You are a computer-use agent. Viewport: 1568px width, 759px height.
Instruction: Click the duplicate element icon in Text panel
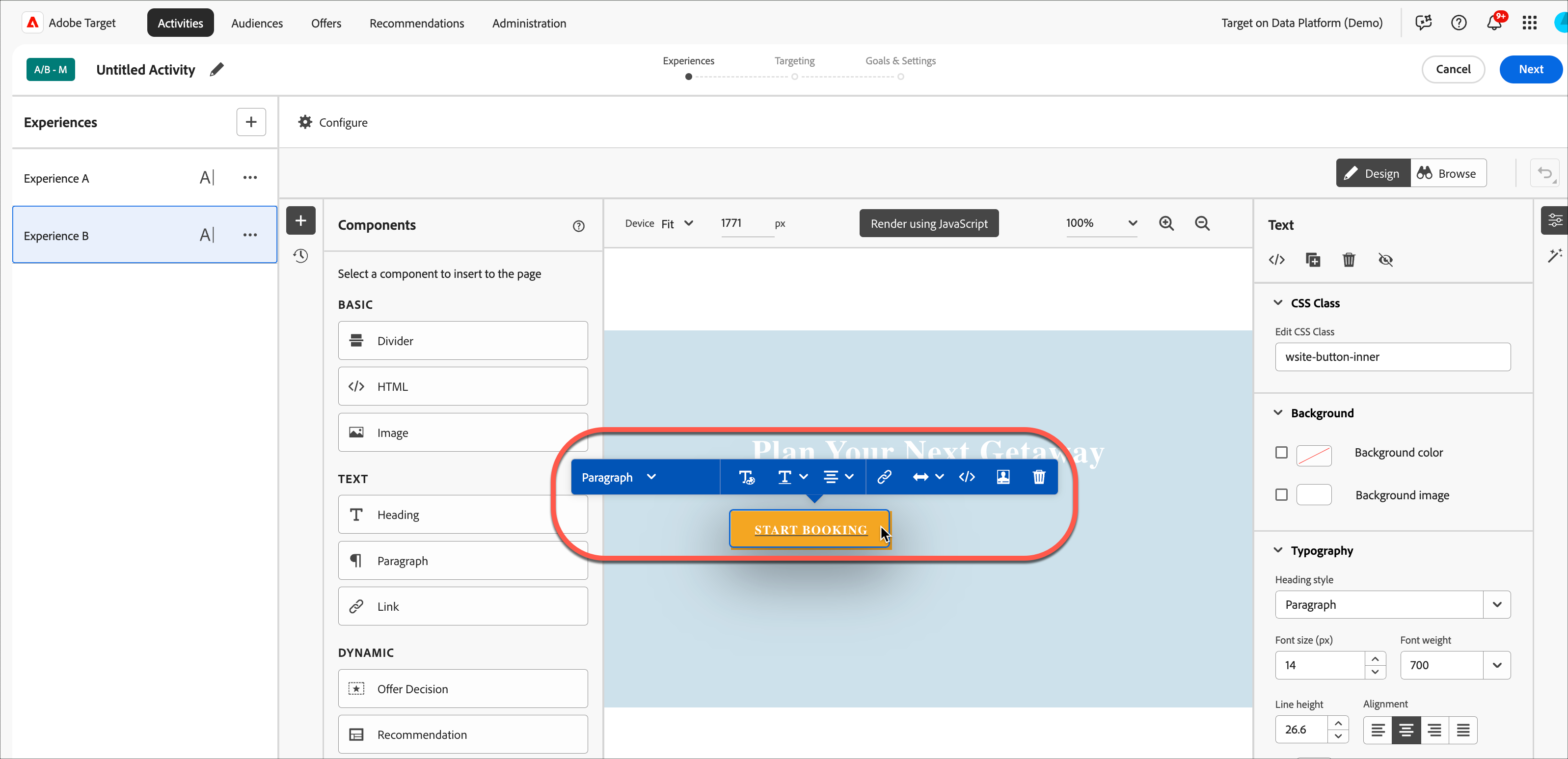tap(1313, 260)
